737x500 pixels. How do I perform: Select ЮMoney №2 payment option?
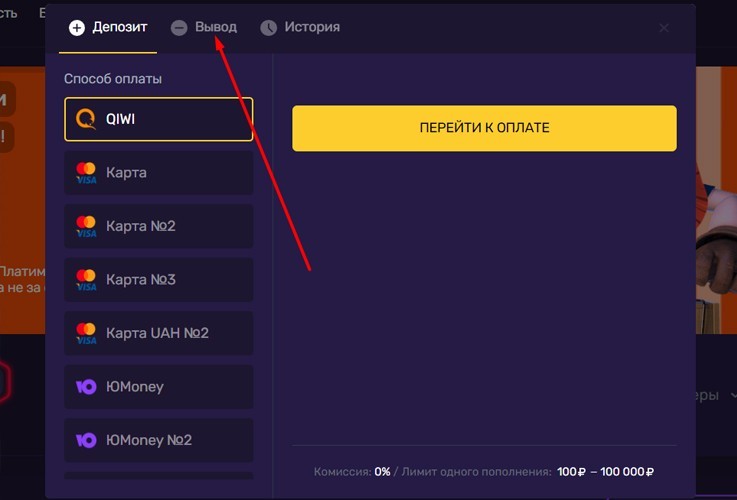point(158,440)
